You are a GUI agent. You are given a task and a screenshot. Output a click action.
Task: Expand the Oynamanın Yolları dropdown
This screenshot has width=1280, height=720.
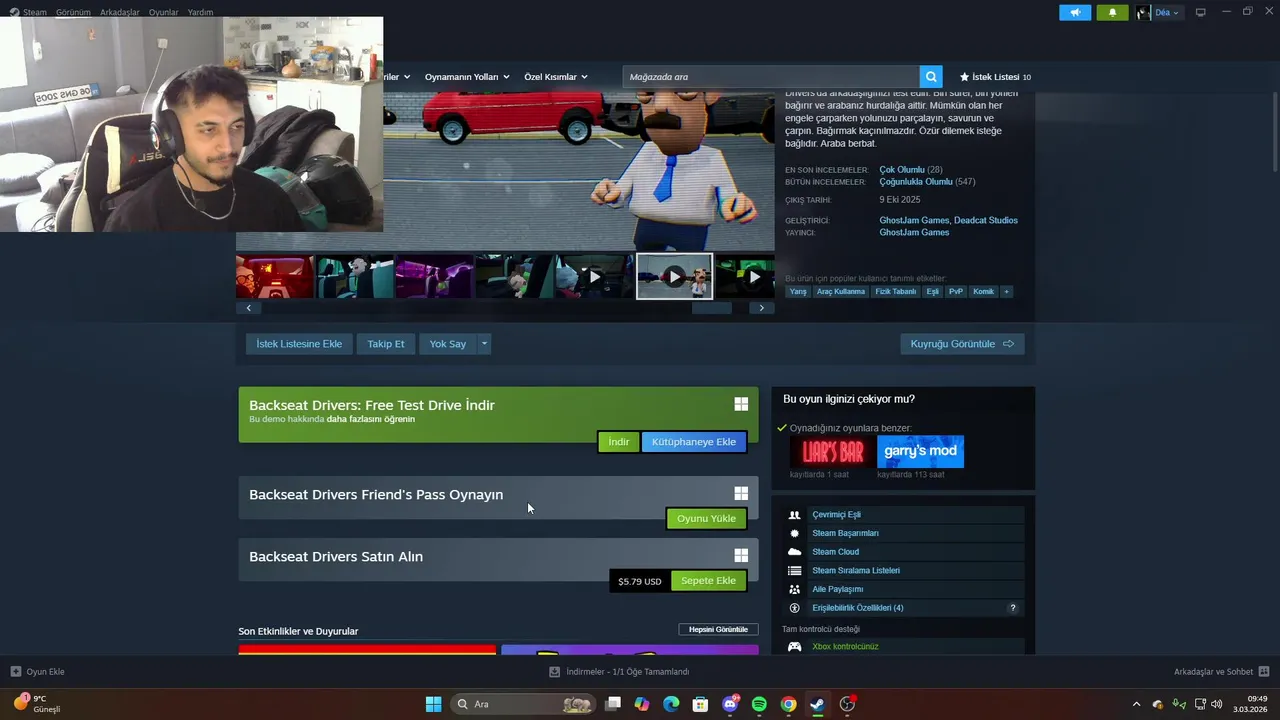tap(467, 77)
